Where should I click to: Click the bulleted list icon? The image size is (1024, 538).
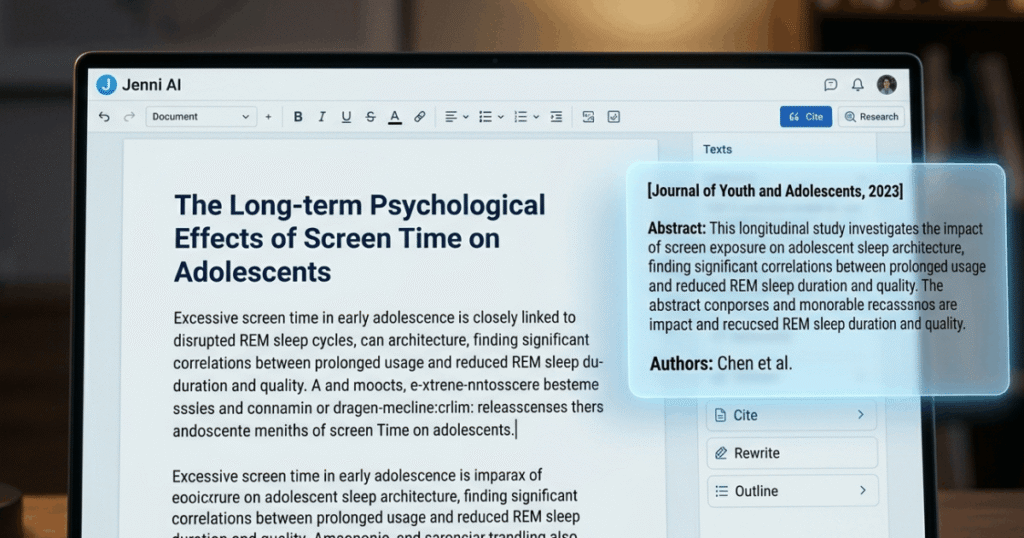pos(485,117)
